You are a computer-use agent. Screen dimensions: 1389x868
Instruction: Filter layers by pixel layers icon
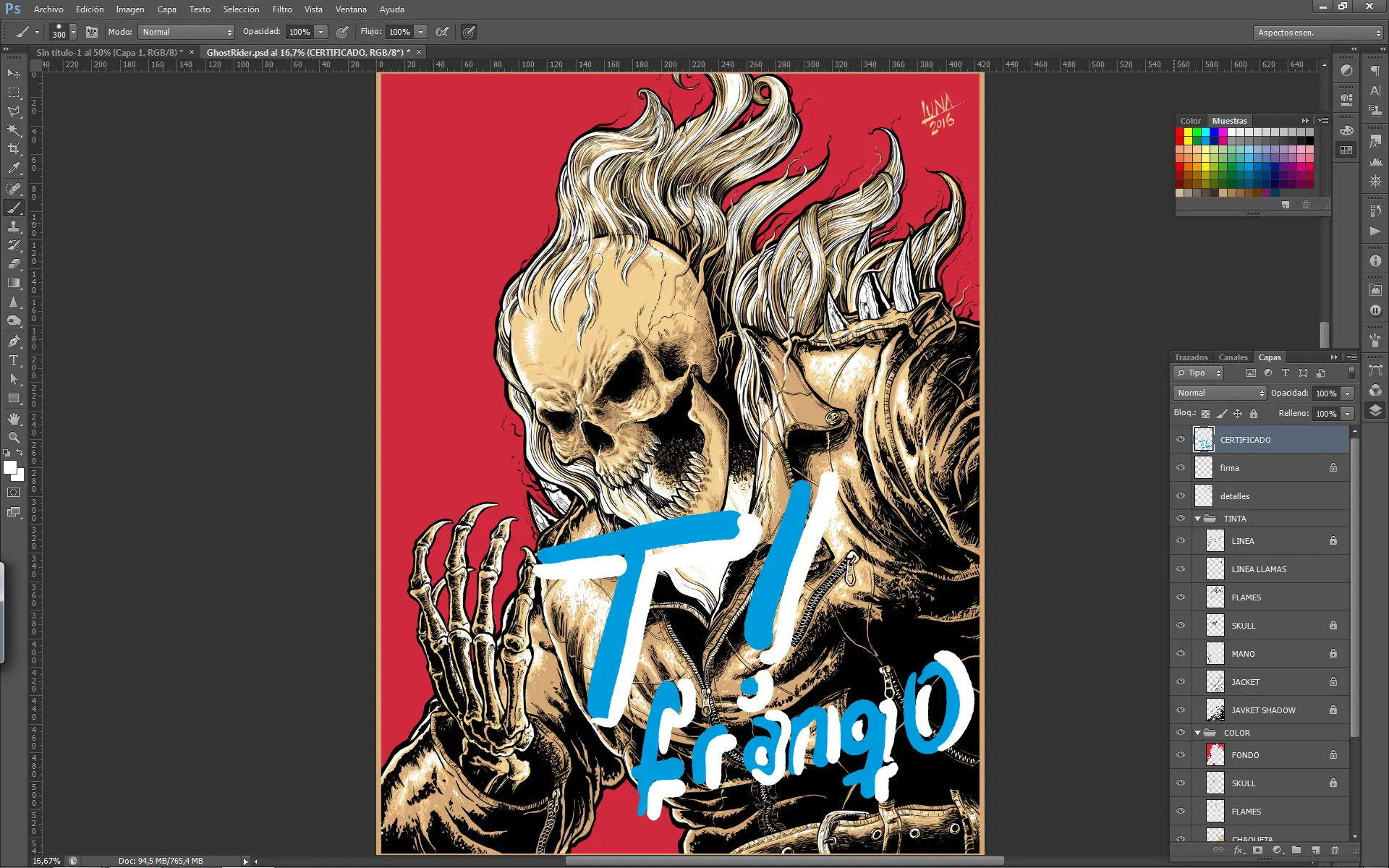coord(1251,373)
